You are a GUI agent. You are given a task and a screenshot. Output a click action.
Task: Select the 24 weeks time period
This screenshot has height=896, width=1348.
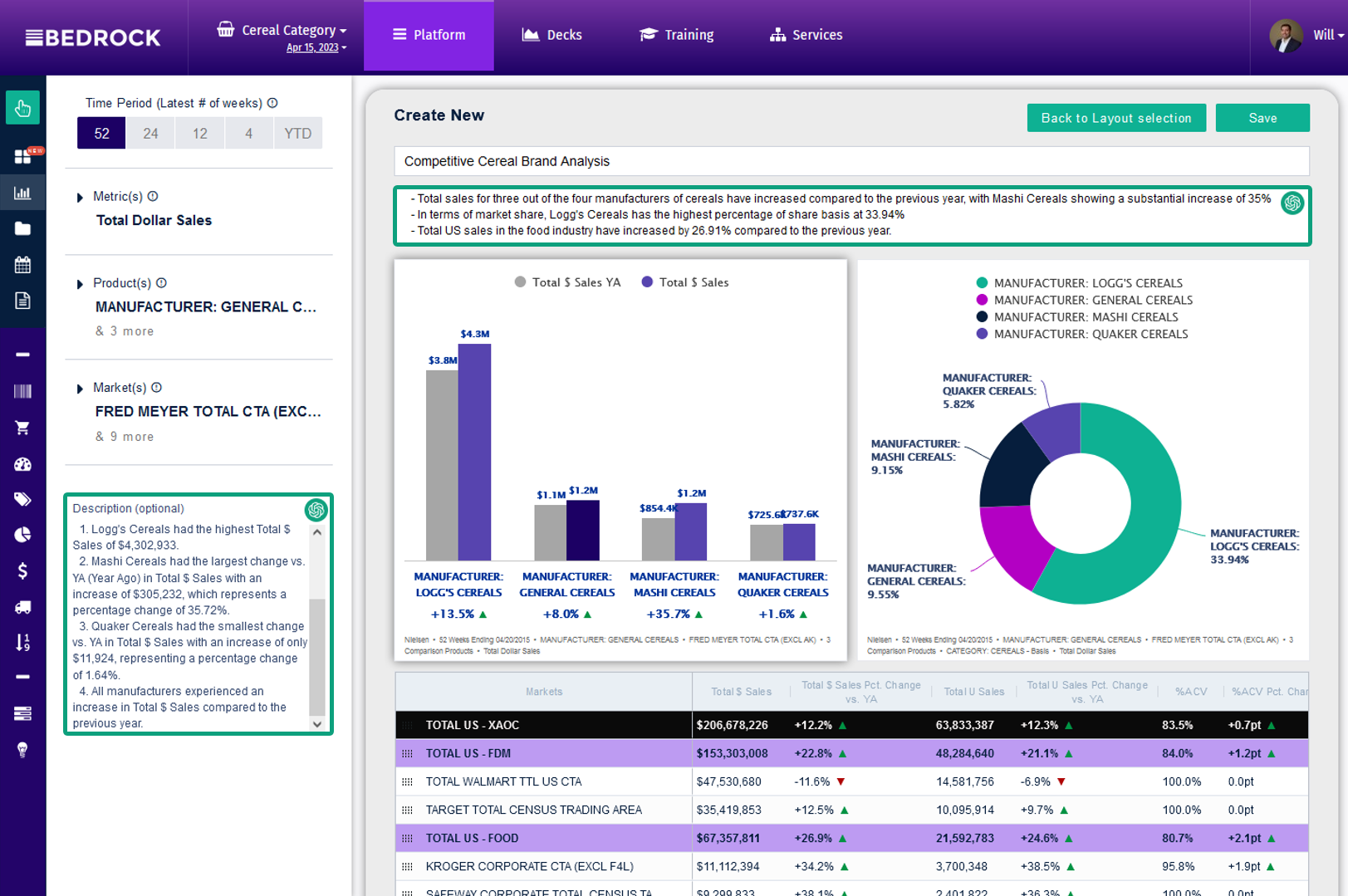pyautogui.click(x=150, y=134)
